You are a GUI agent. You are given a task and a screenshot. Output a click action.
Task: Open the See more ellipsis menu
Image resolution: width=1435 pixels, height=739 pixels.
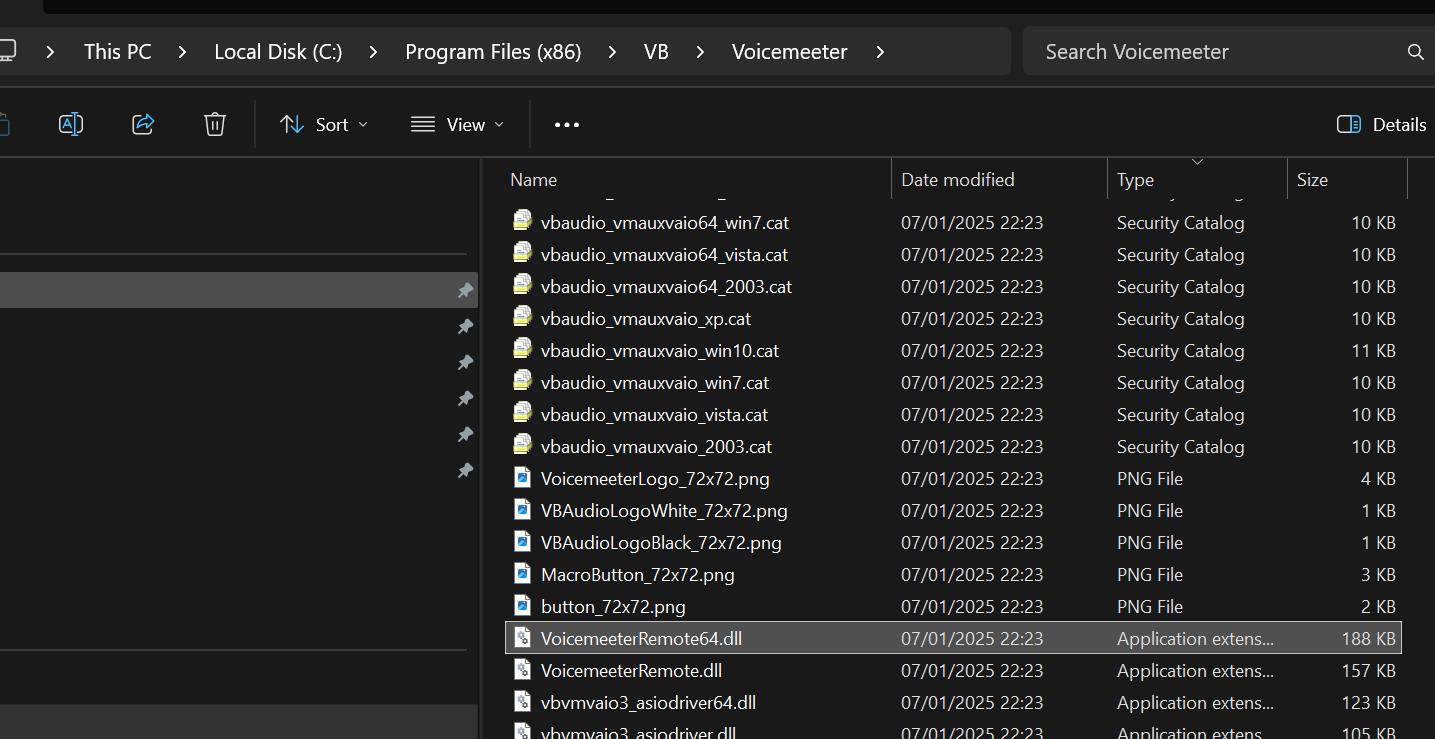point(567,125)
